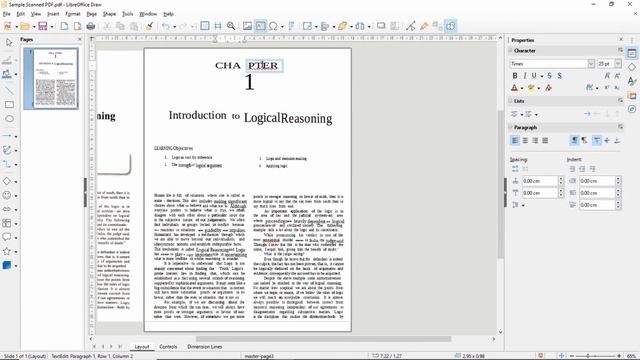The width and height of the screenshot is (640, 360).
Task: Select the Callout shapes tool
Action: pos(7,237)
